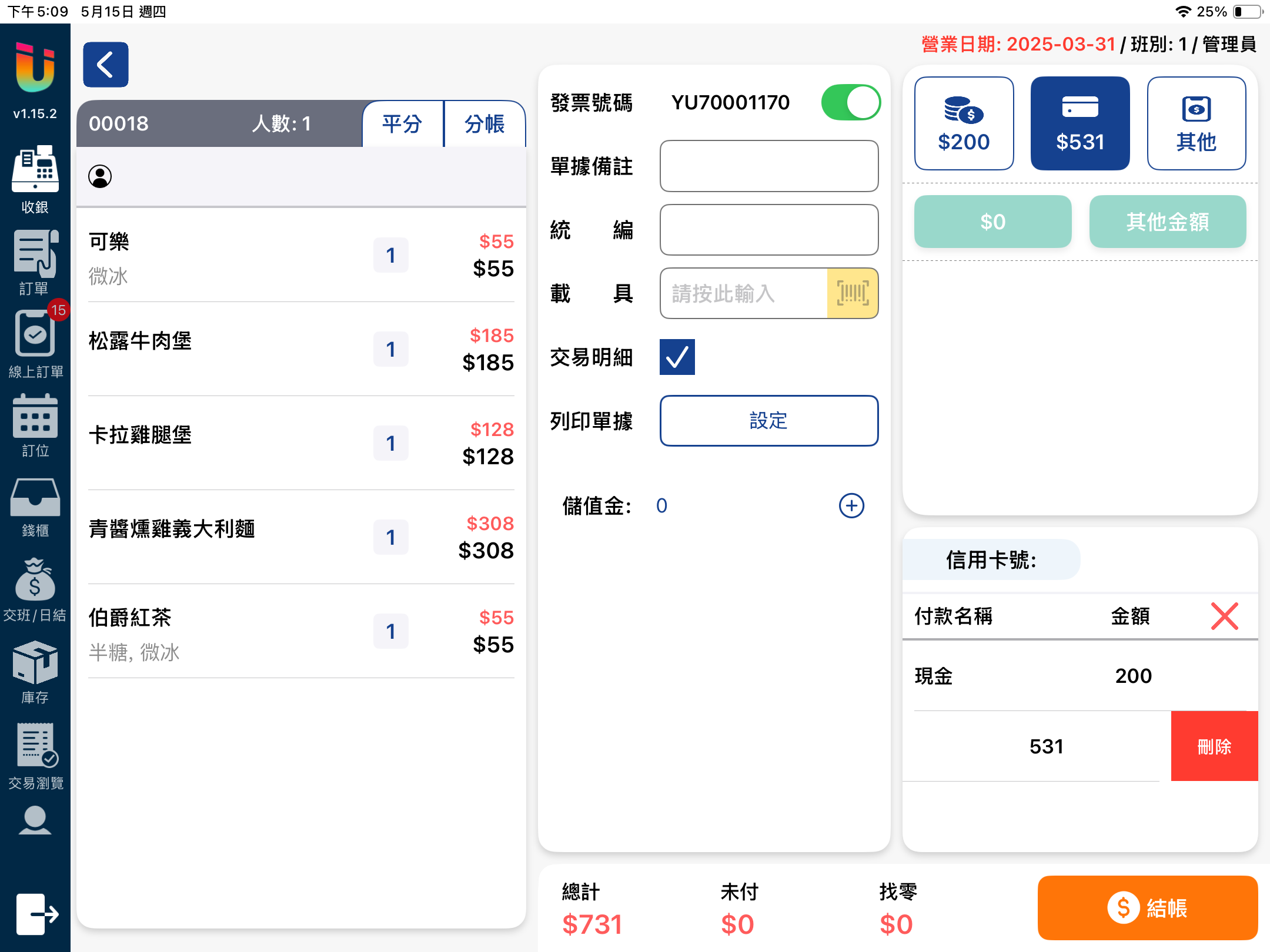Uncheck the 交易明細 checkbox
The image size is (1270, 952).
677,357
